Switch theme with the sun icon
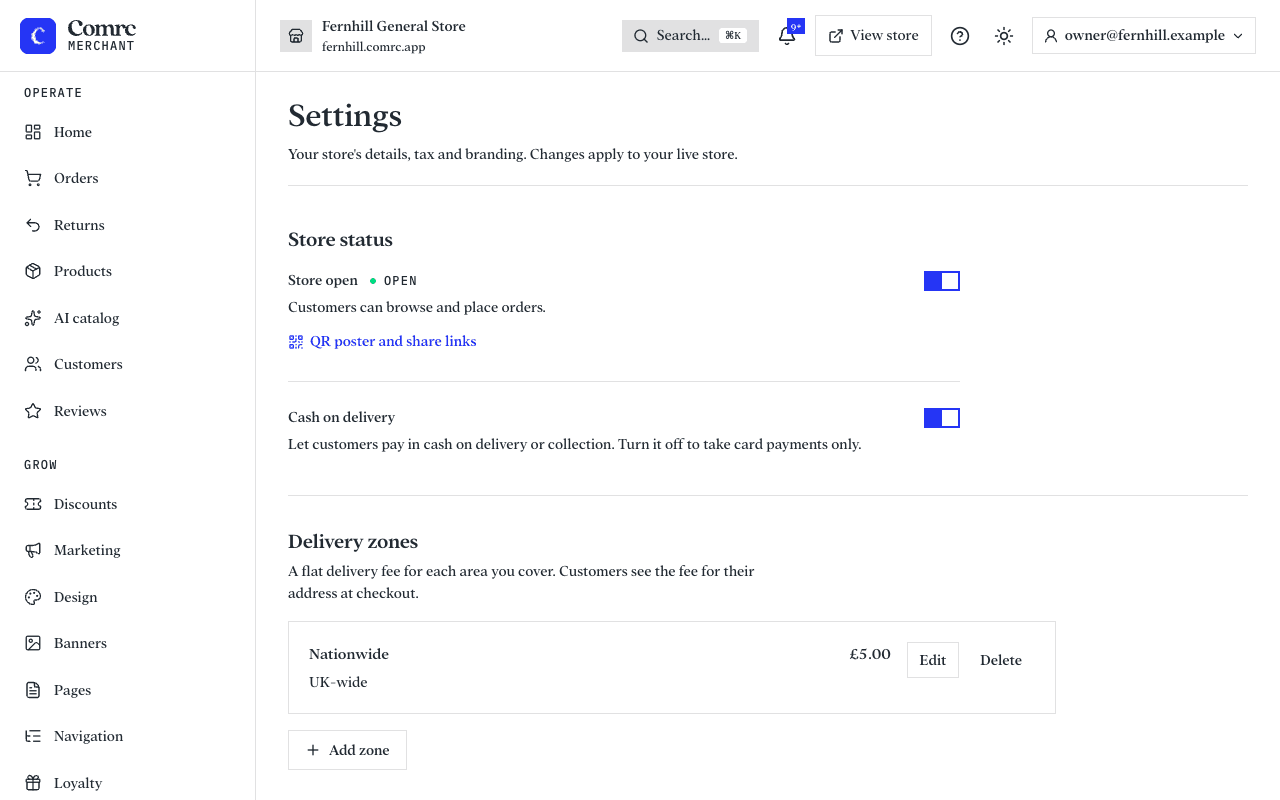Screen dimensions: 1280x800 tap(1004, 36)
